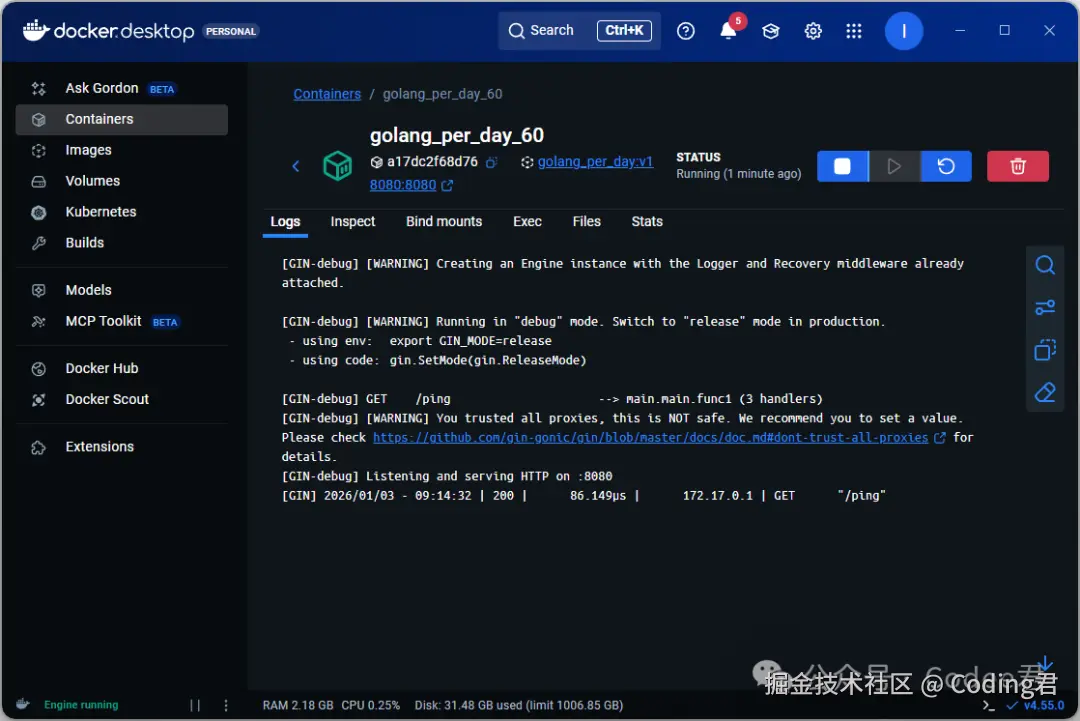Copy logs to clipboard icon
This screenshot has width=1080, height=721.
click(x=1045, y=350)
